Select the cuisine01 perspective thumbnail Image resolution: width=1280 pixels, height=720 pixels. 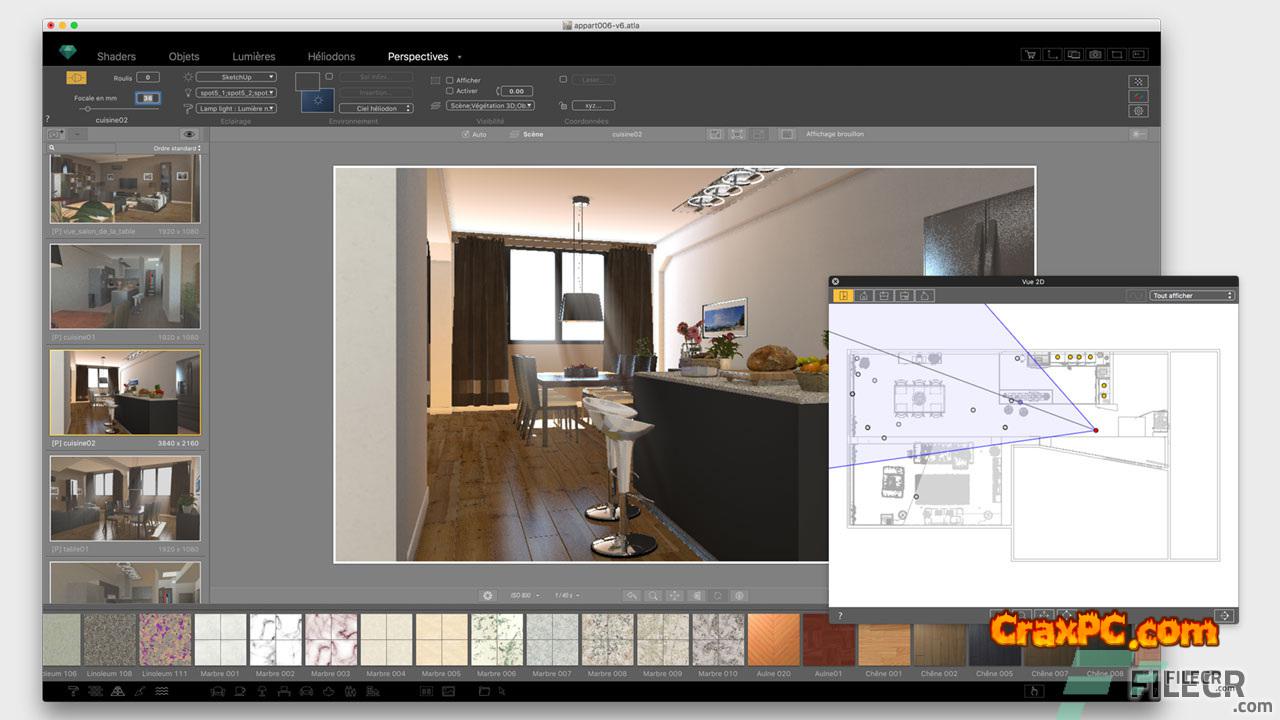pyautogui.click(x=125, y=285)
